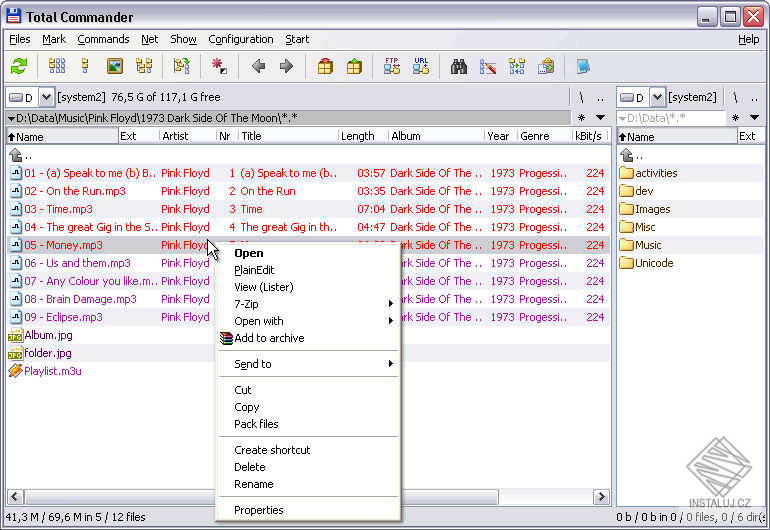Select the brief file list view icon

coord(57,66)
